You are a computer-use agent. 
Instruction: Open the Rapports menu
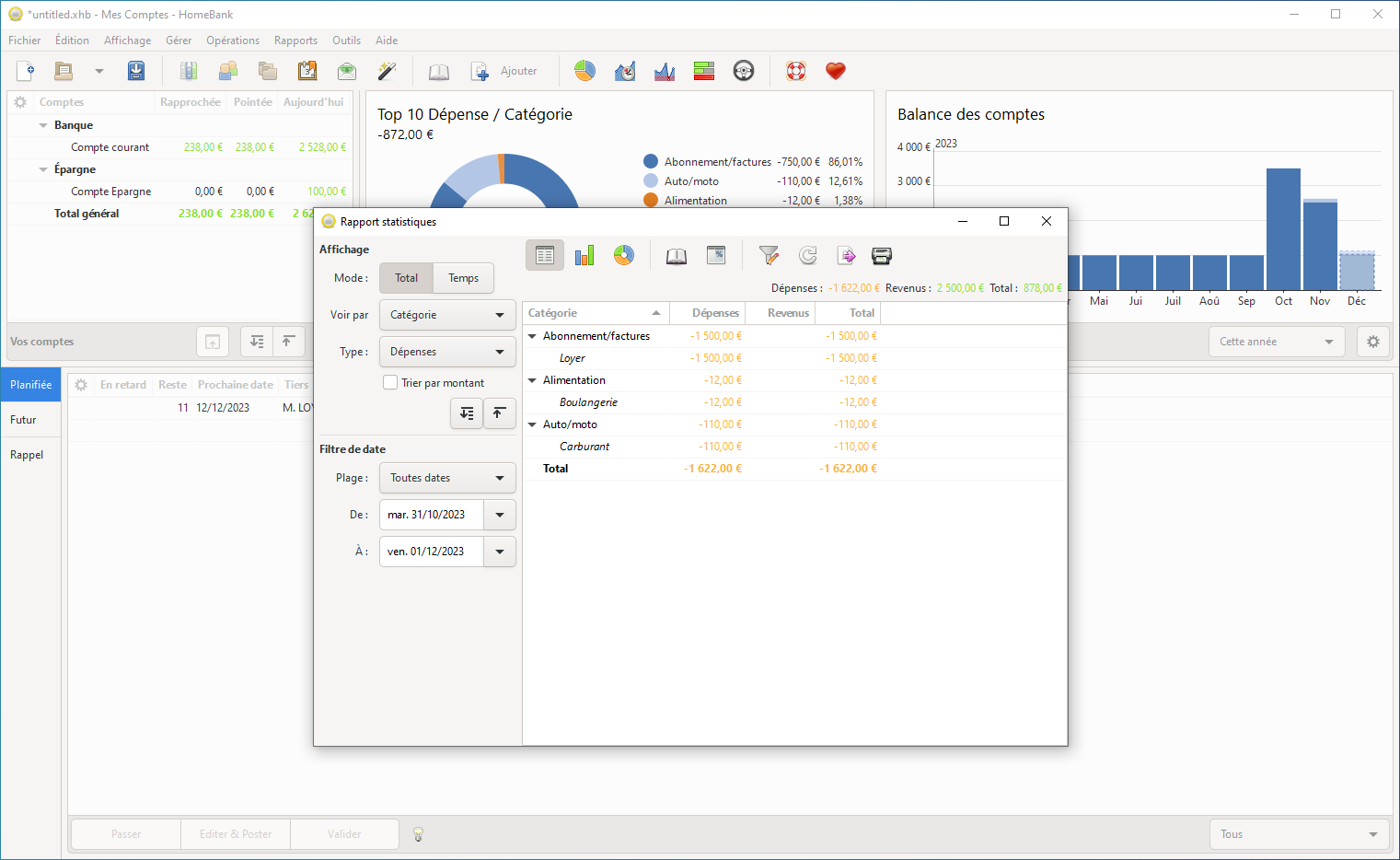[x=295, y=41]
